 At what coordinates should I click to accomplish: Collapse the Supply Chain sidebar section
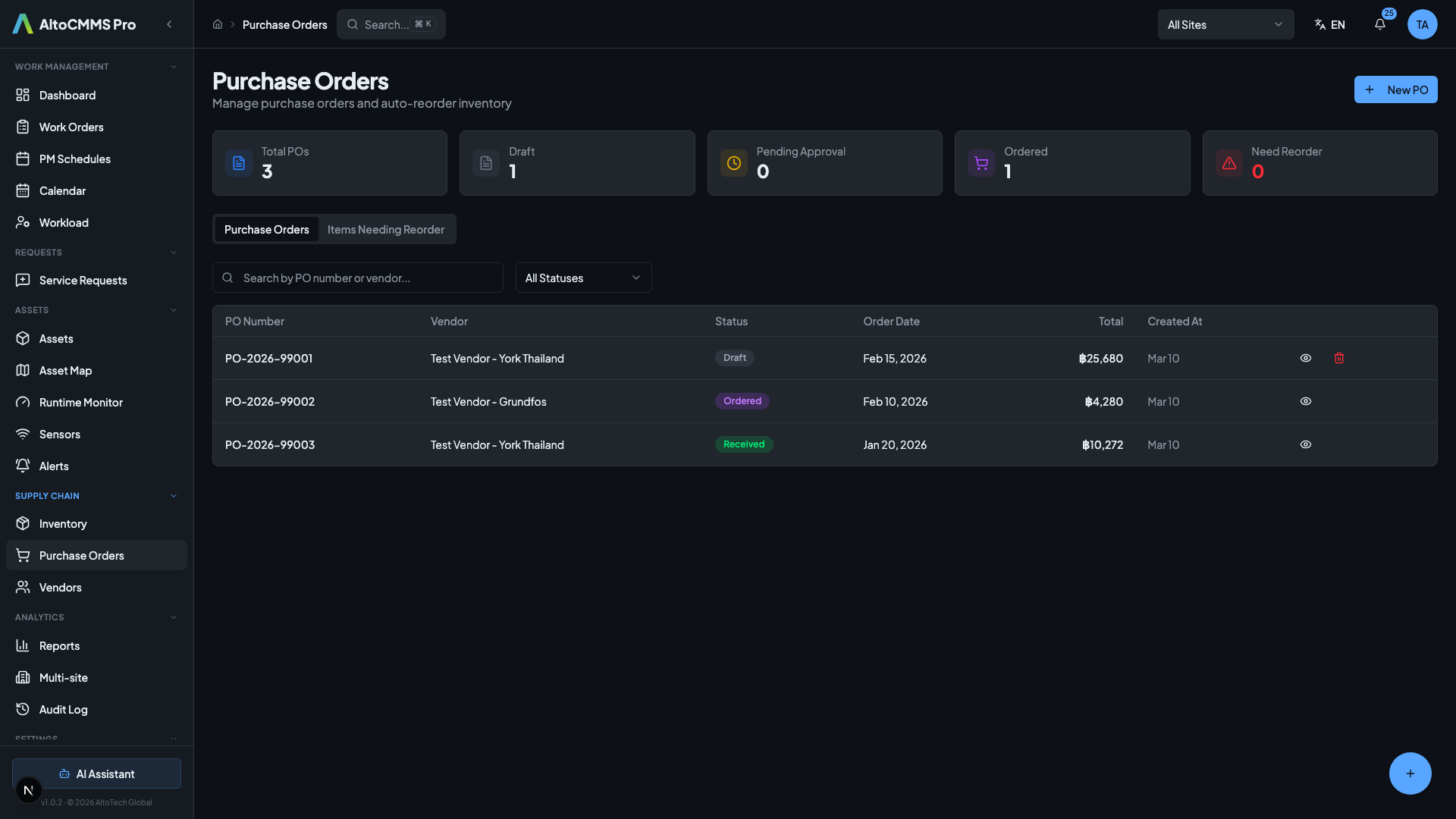pos(174,495)
